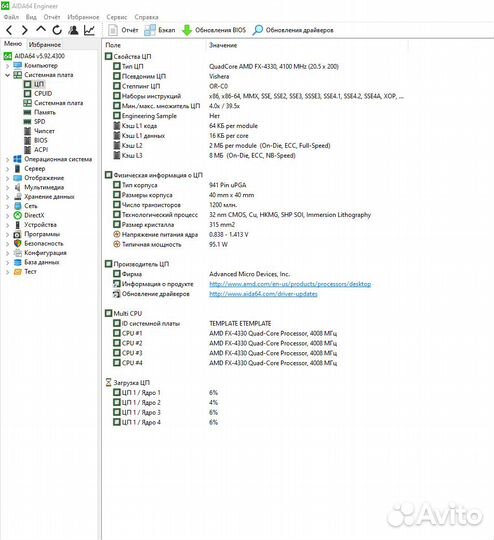This screenshot has width=494, height=540.
Task: Select ACPI item in the tree
Action: (x=36, y=149)
